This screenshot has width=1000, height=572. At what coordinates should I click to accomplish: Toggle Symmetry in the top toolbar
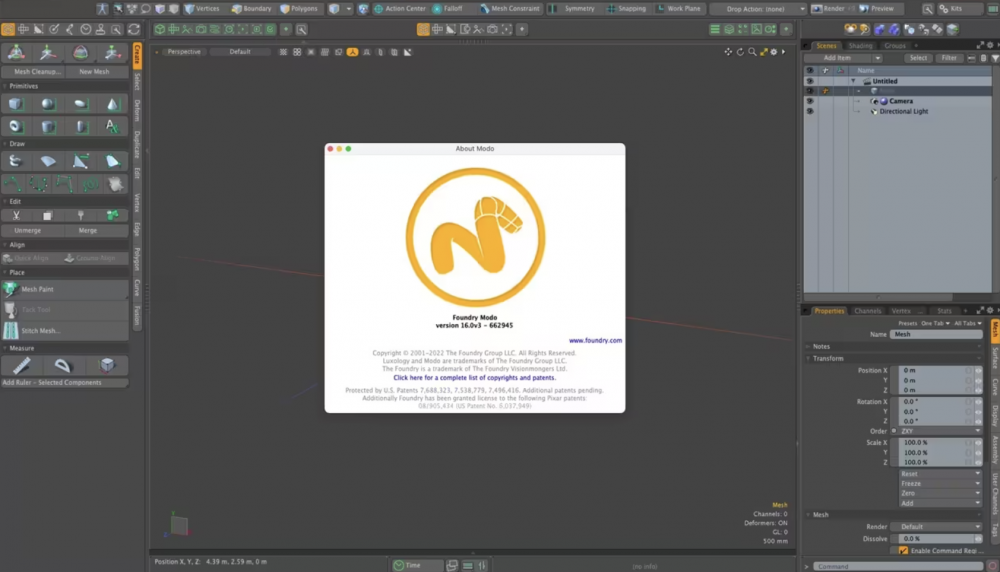tap(572, 9)
